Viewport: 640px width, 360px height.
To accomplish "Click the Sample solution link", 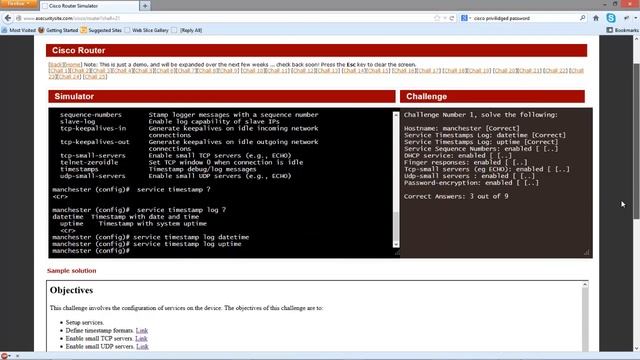I will [x=71, y=271].
